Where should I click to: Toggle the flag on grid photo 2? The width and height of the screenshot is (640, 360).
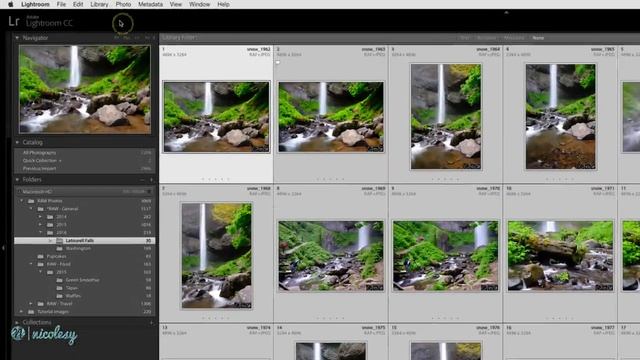278,62
